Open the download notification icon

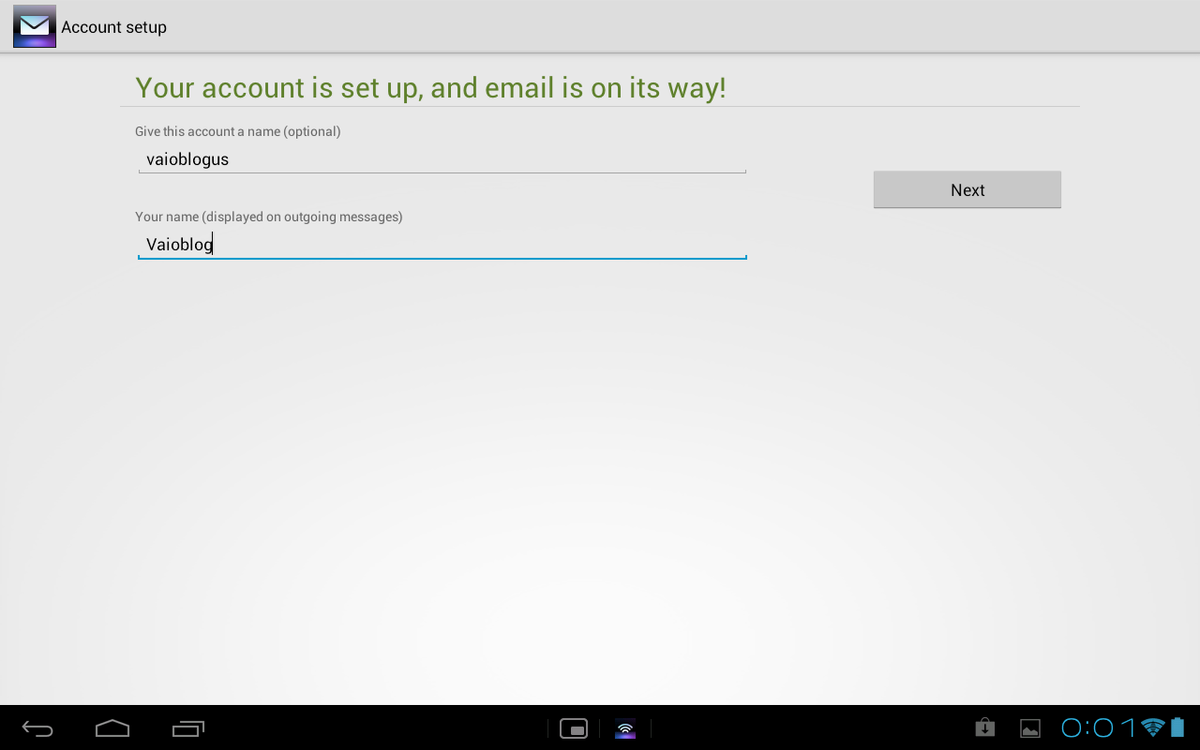(985, 728)
